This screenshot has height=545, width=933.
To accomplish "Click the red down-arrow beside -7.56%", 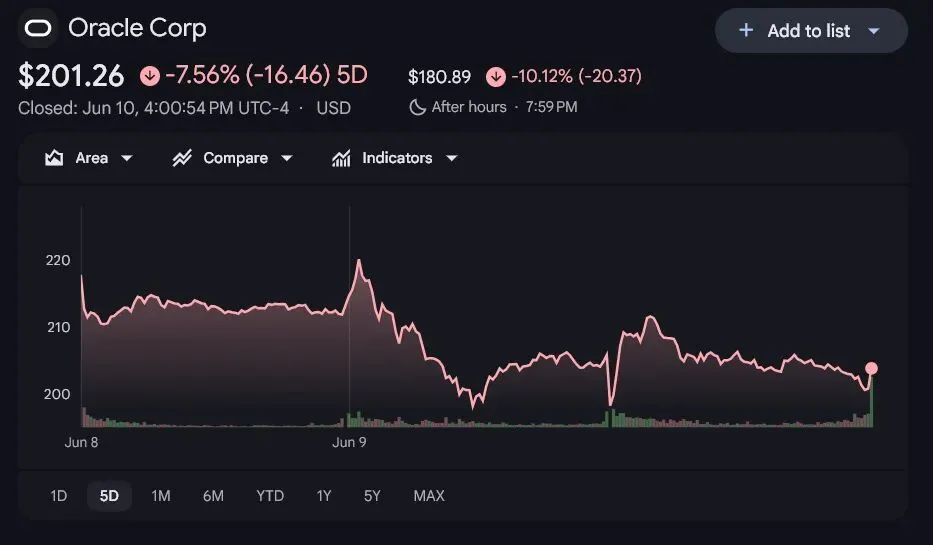I will (x=150, y=76).
